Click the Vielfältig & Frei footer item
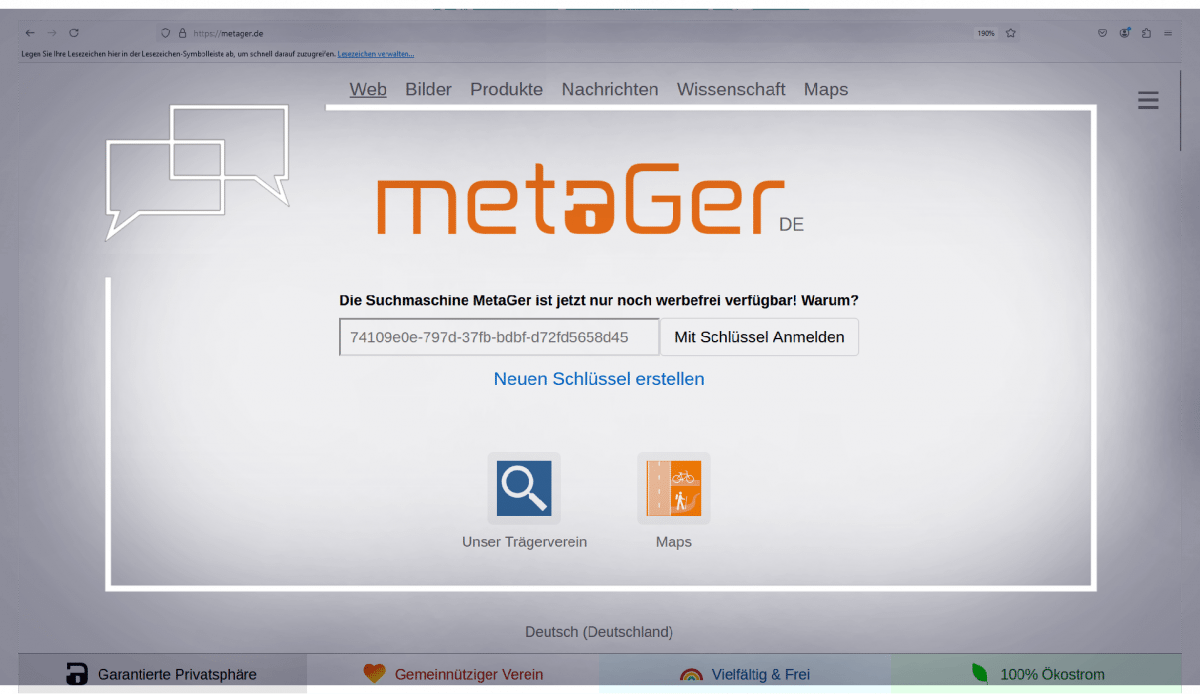This screenshot has width=1200, height=694. [x=745, y=674]
